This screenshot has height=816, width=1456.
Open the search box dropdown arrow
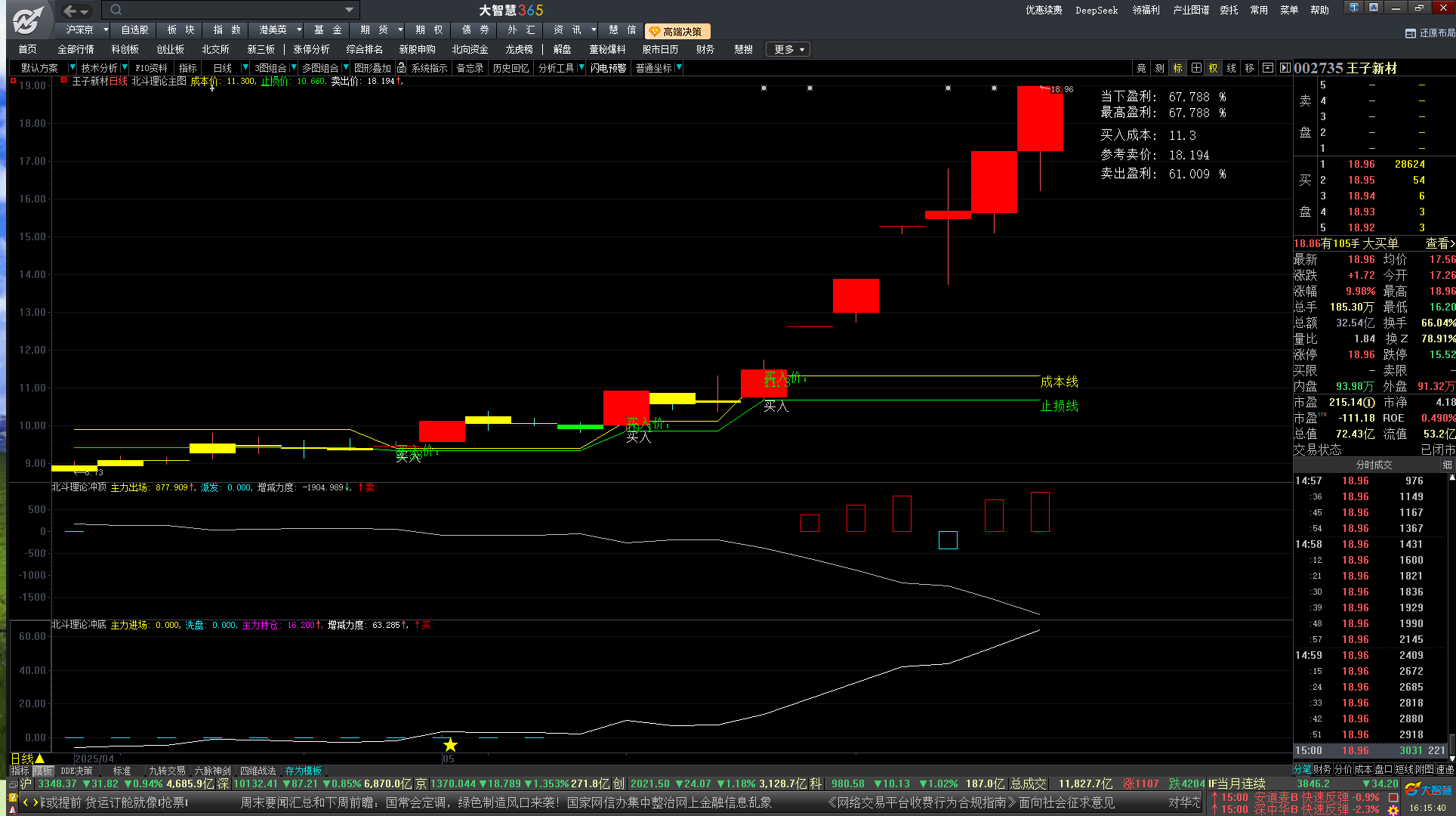click(349, 10)
